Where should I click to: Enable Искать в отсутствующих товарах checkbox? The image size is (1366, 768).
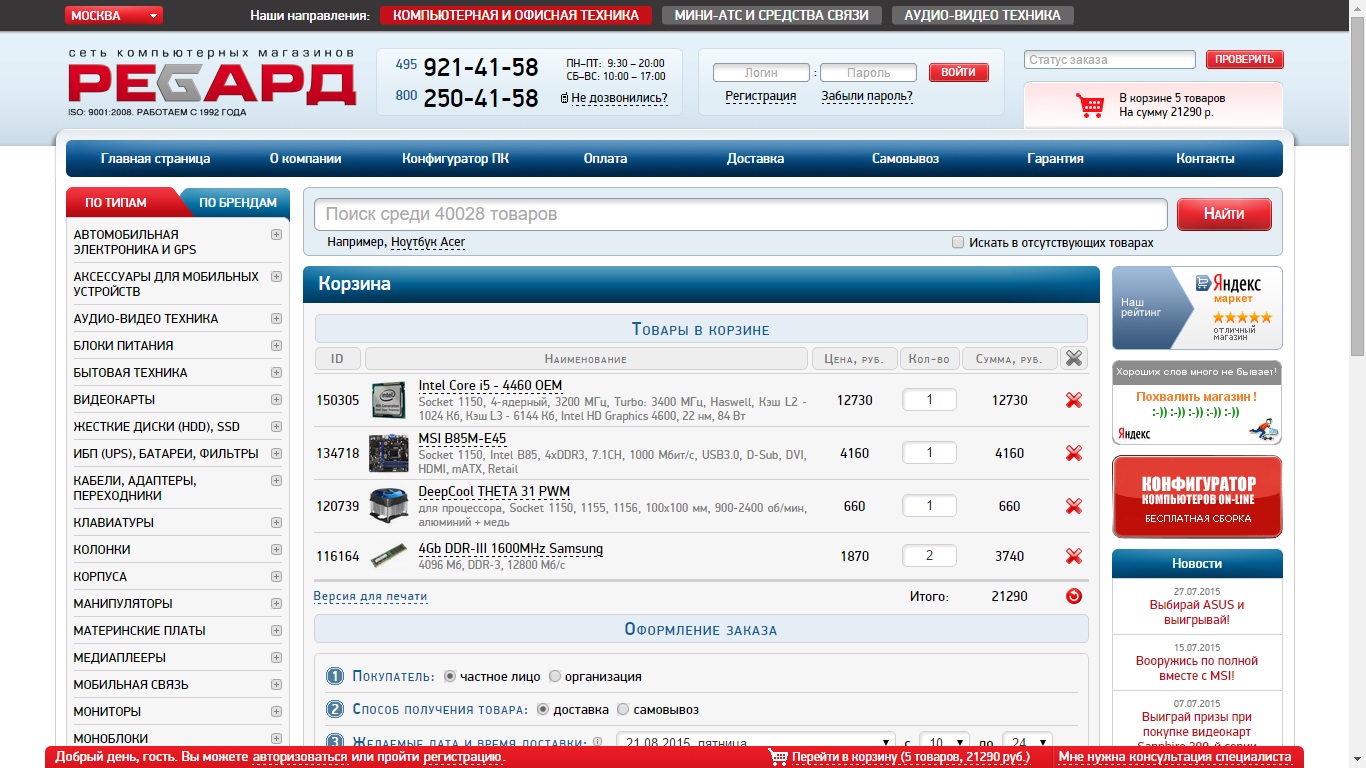pos(958,243)
